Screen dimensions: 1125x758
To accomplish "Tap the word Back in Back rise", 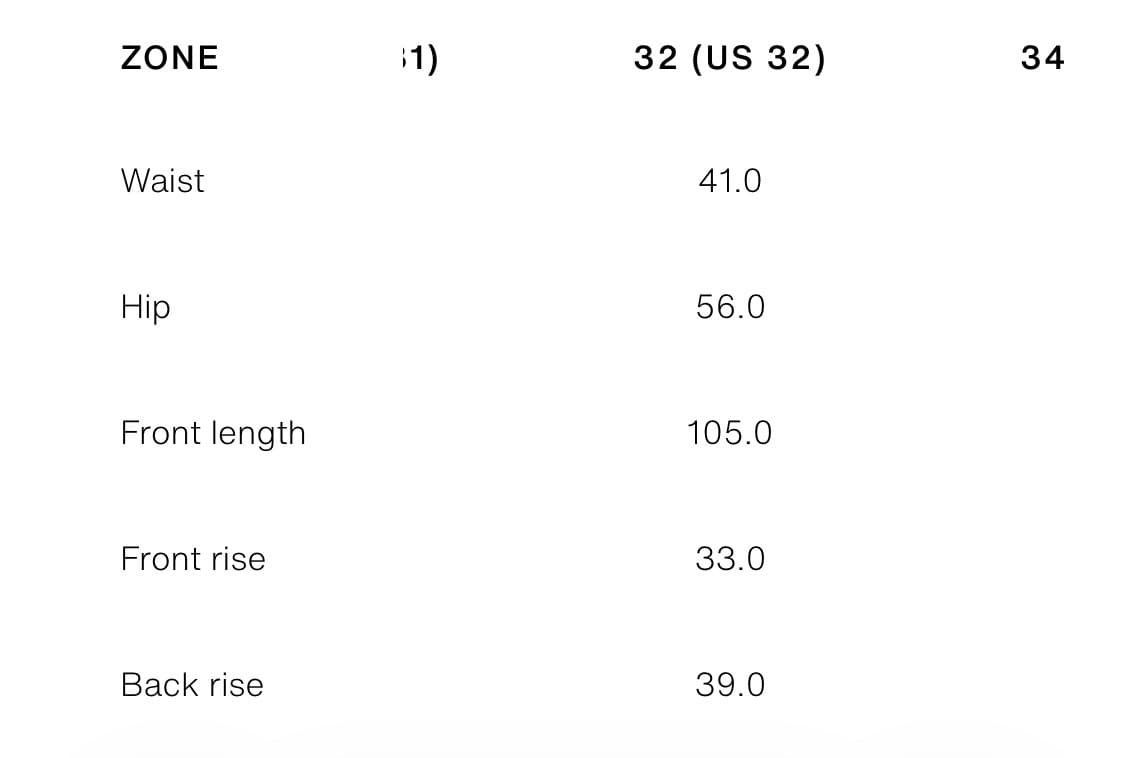I will tap(156, 685).
